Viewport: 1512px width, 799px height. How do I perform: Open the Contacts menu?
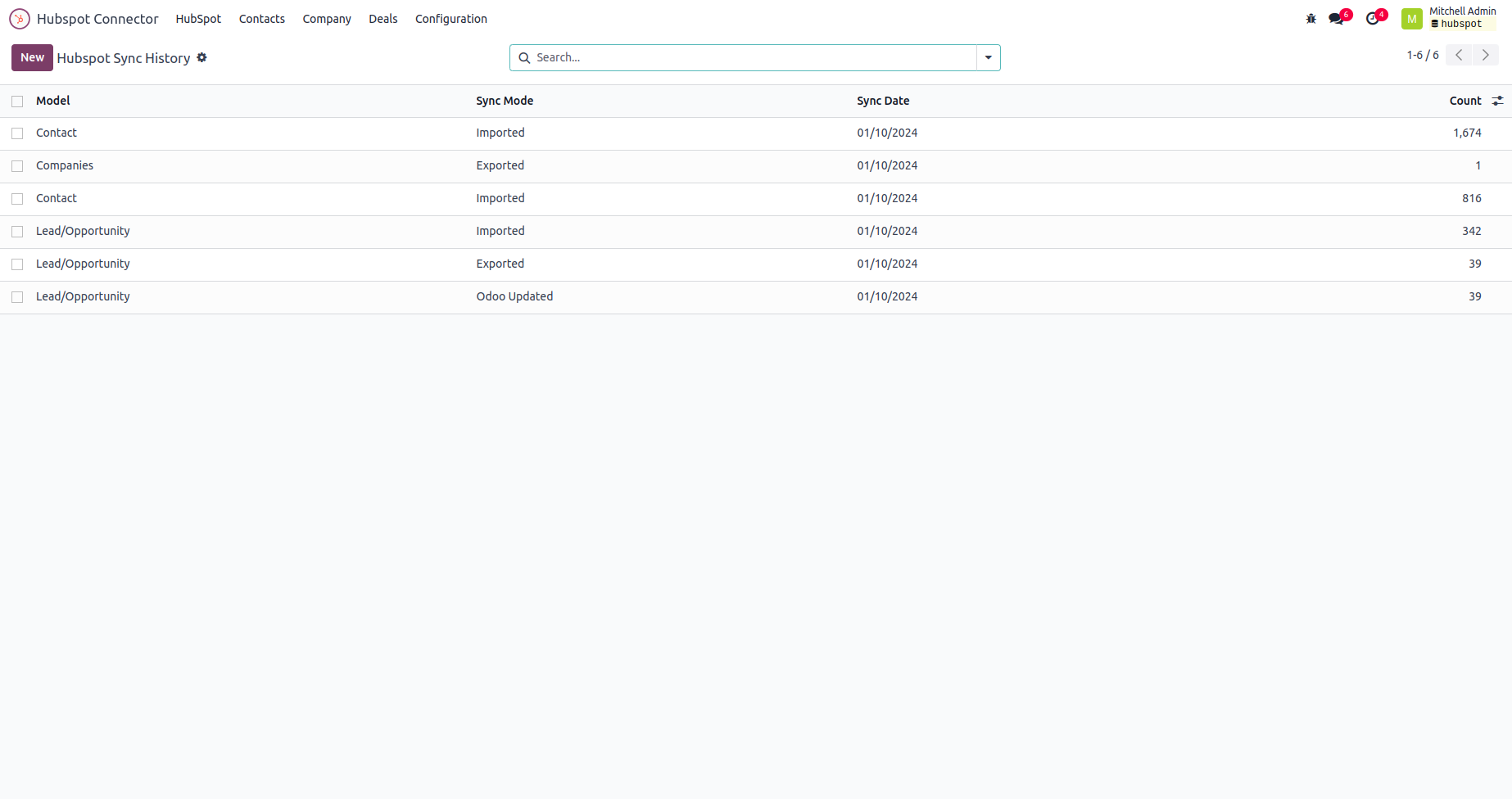[262, 19]
